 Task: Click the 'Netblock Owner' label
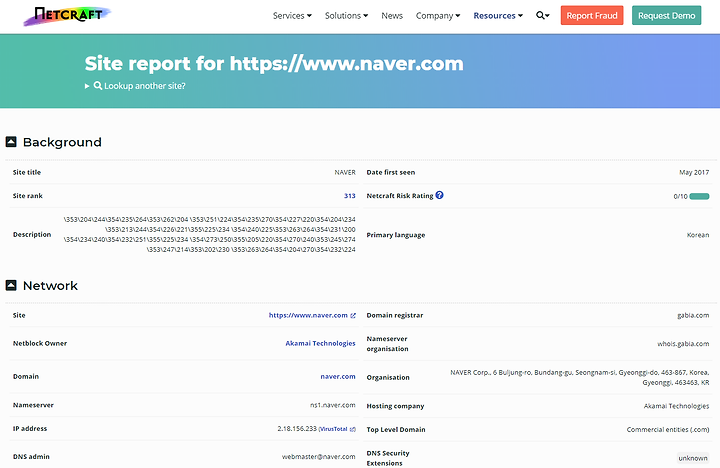pyautogui.click(x=40, y=343)
